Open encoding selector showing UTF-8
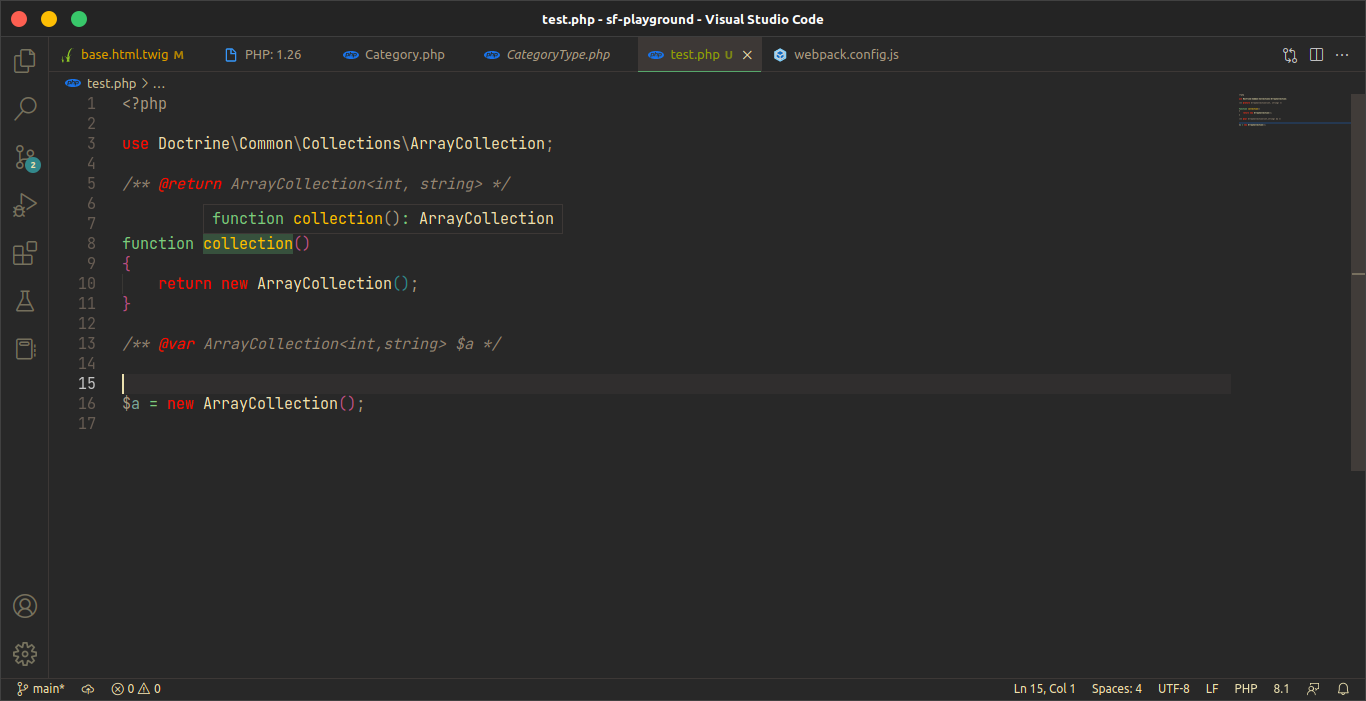Image resolution: width=1366 pixels, height=701 pixels. pyautogui.click(x=1173, y=689)
